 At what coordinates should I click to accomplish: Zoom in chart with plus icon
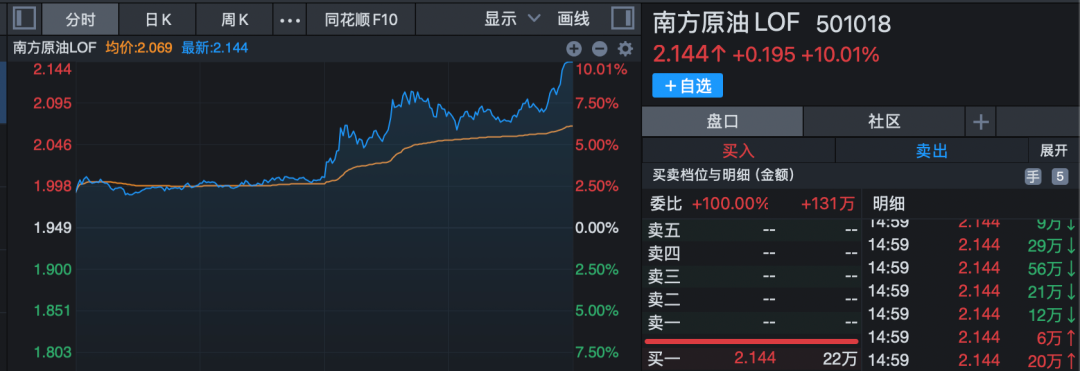[x=574, y=48]
